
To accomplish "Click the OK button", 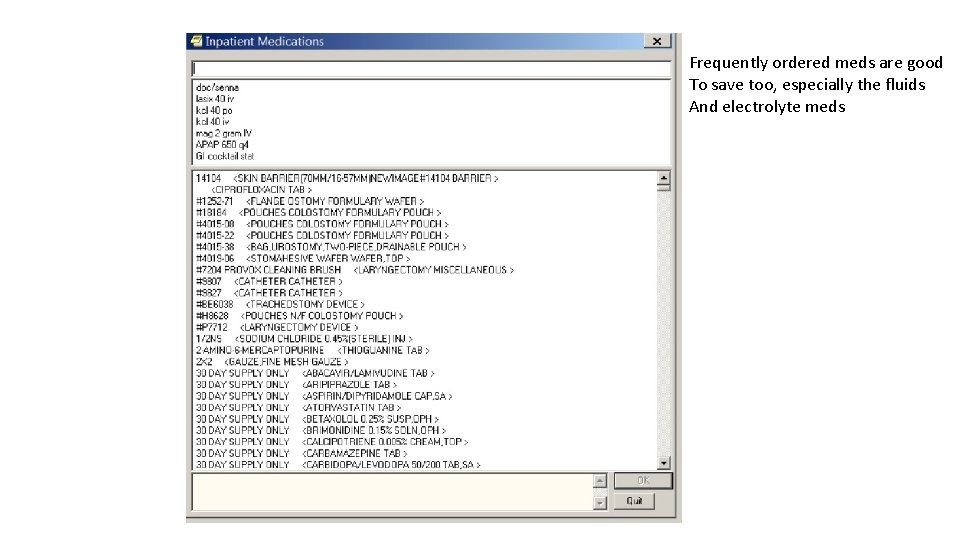I will [x=643, y=481].
